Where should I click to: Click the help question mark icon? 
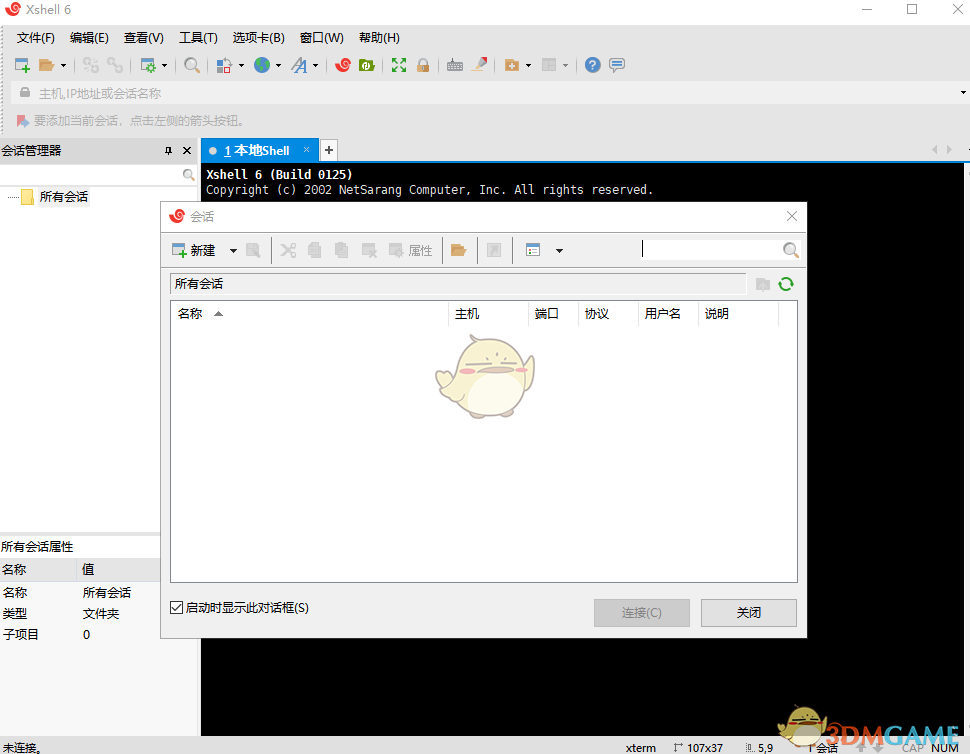pos(591,64)
